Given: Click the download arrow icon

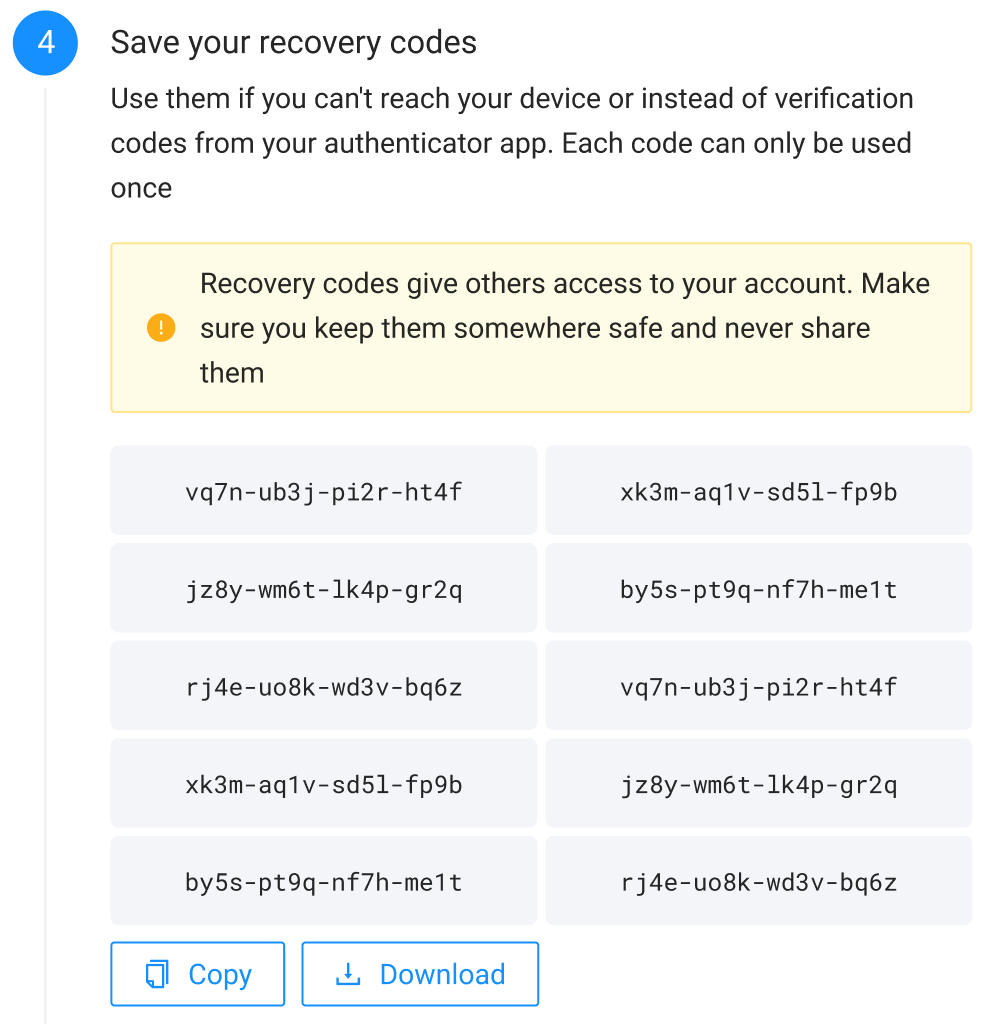Looking at the screenshot, I should [x=348, y=974].
